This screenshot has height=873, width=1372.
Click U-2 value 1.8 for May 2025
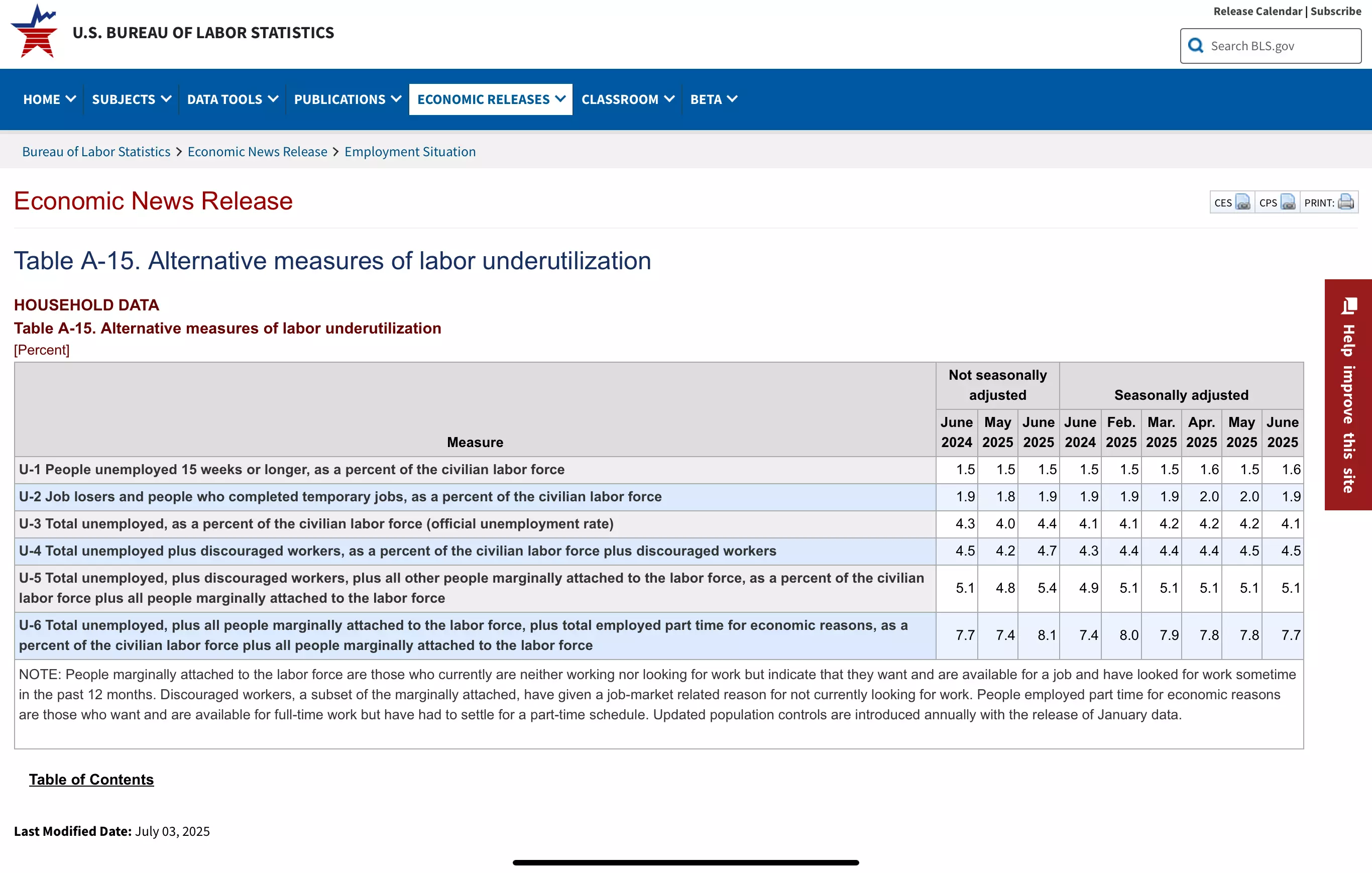point(998,497)
